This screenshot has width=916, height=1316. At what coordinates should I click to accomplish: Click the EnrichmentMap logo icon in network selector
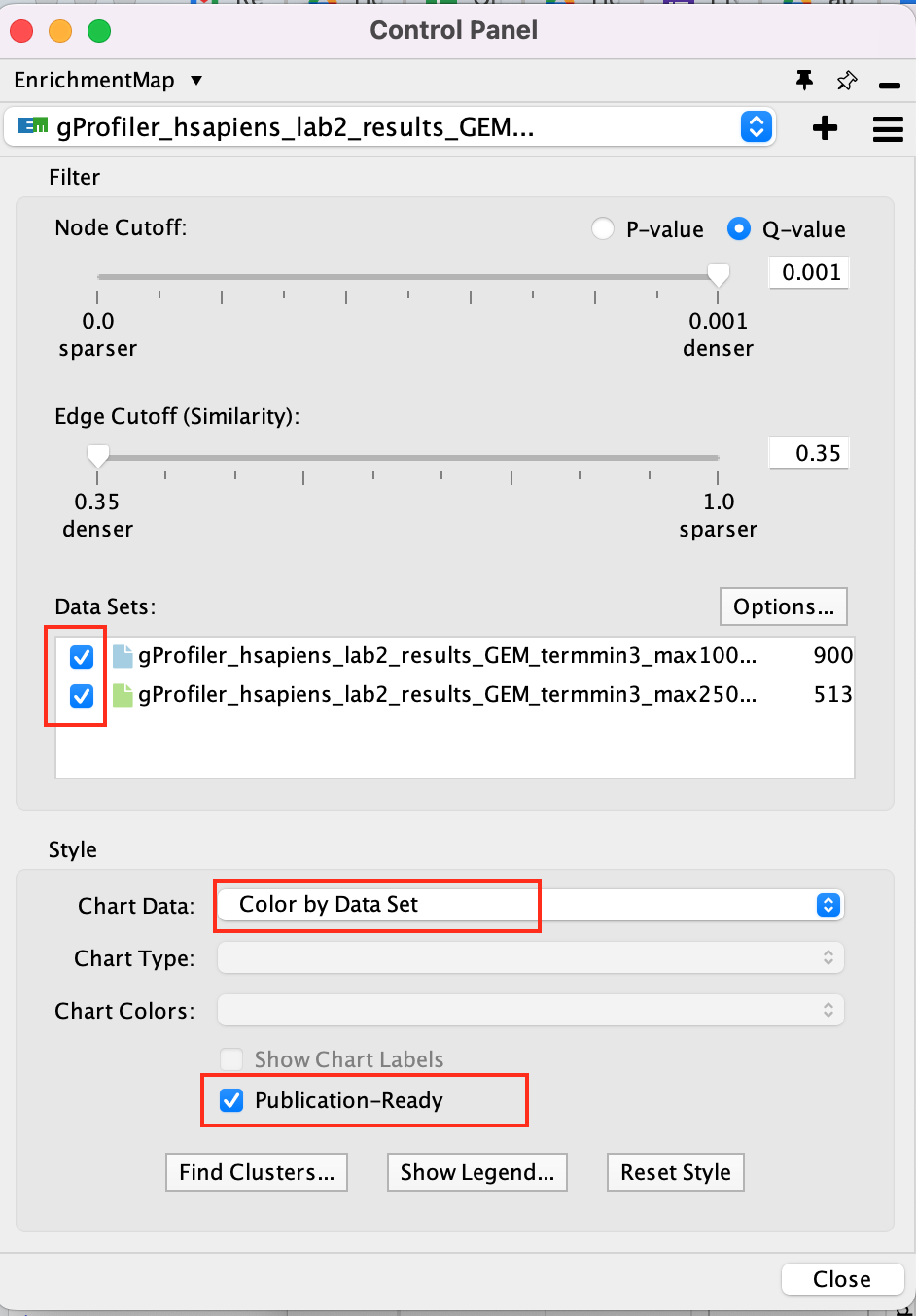33,126
